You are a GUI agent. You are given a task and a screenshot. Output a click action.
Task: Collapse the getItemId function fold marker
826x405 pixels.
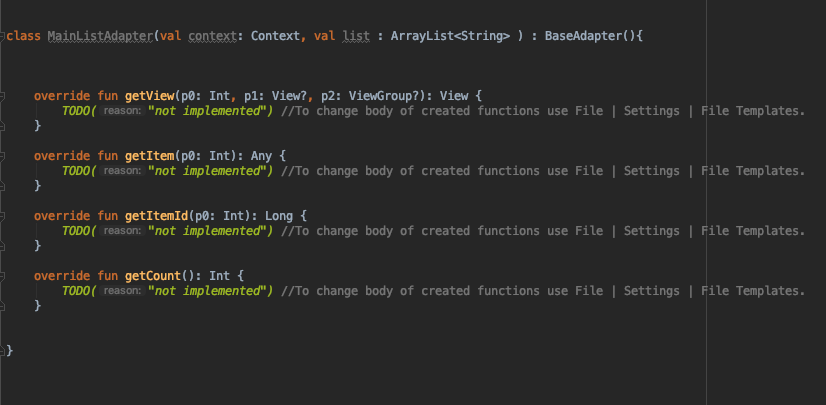click(x=2, y=216)
